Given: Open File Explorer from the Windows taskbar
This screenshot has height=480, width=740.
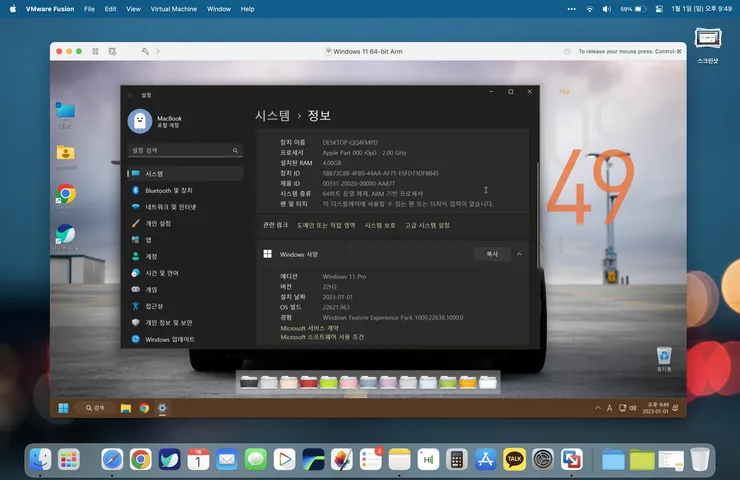Looking at the screenshot, I should click(x=126, y=408).
